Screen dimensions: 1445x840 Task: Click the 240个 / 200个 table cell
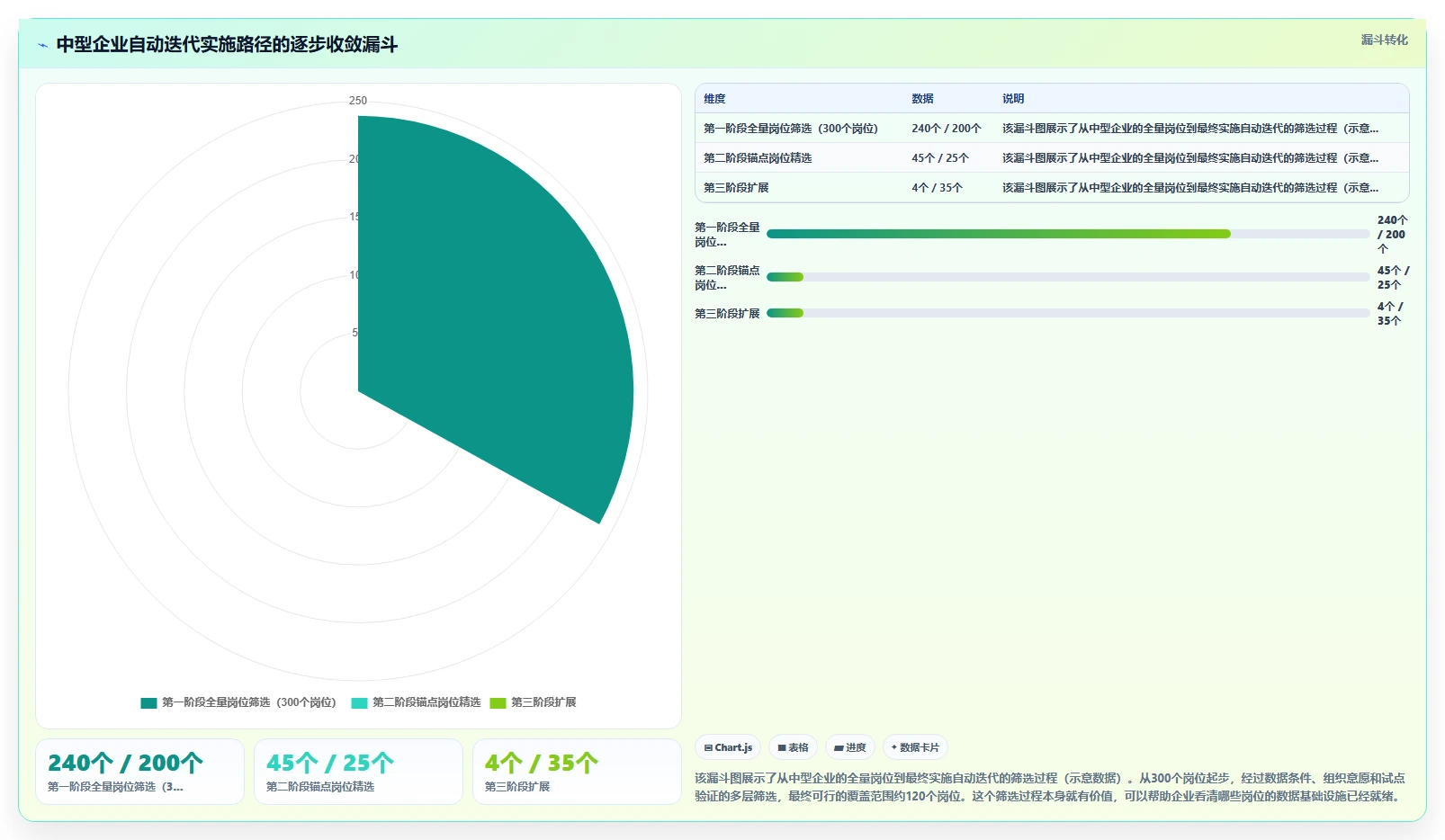pos(947,129)
